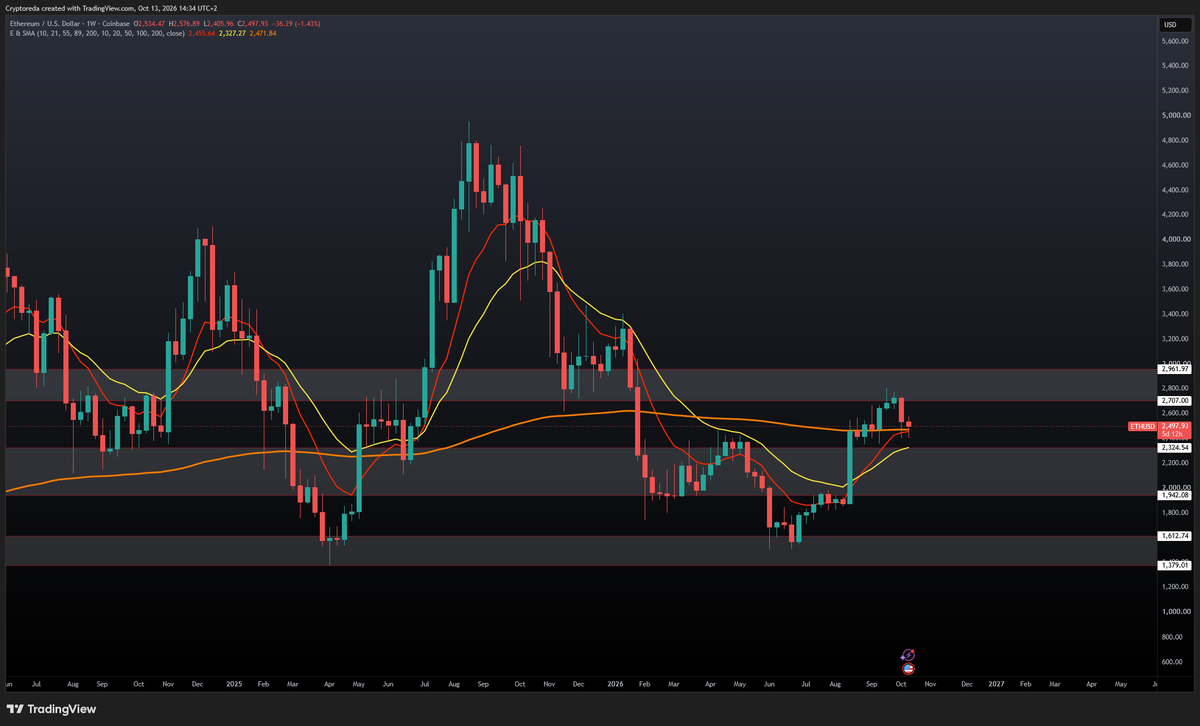Click the 2026 label on time axis
This screenshot has height=726, width=1200.
[x=616, y=684]
